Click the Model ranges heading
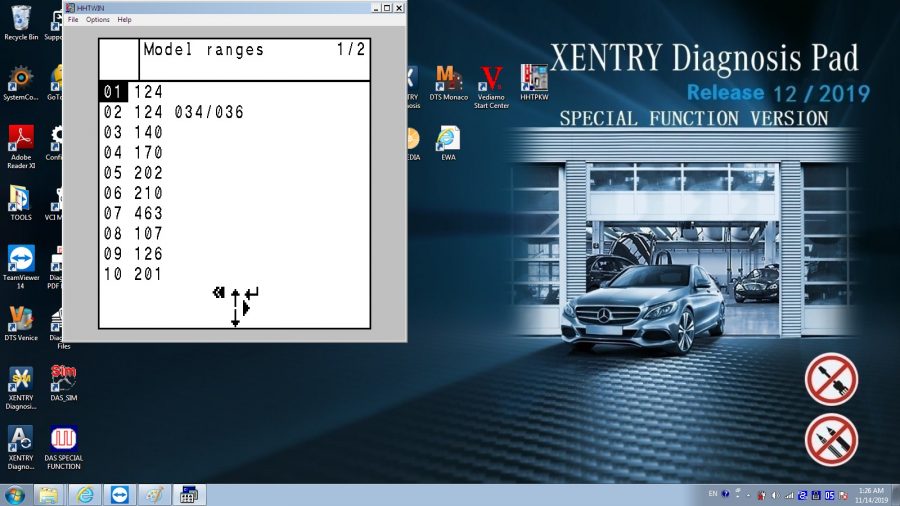This screenshot has width=900, height=506. pyautogui.click(x=203, y=50)
